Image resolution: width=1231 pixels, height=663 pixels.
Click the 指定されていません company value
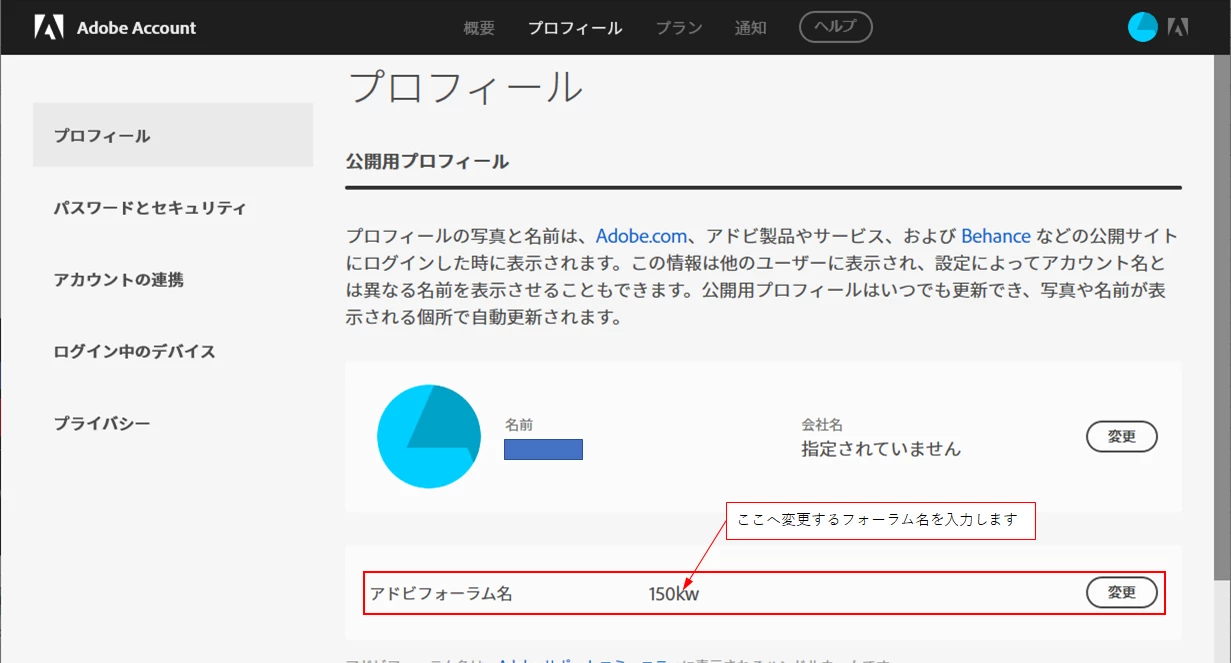click(x=881, y=449)
